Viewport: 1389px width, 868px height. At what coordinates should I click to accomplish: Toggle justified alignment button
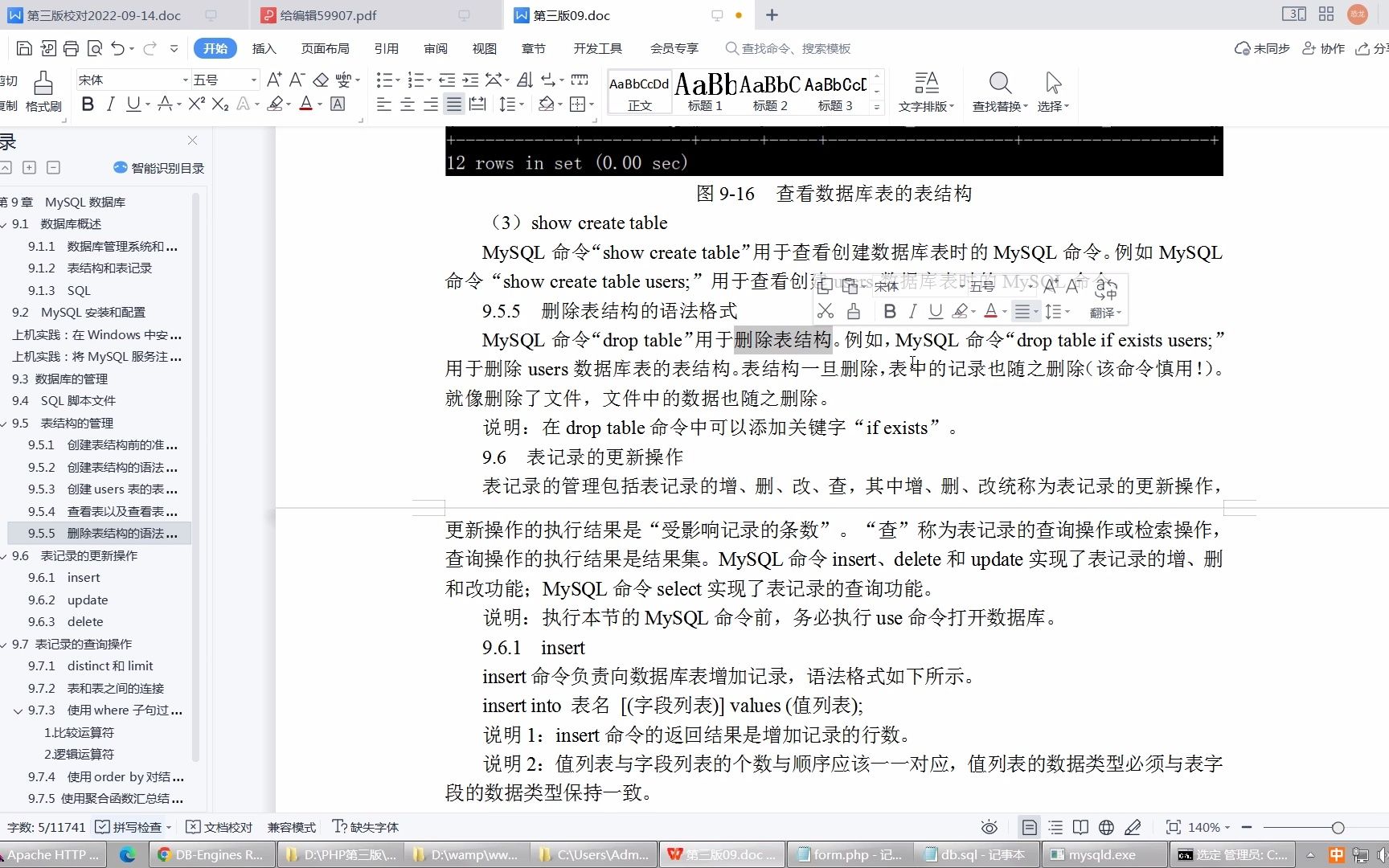pyautogui.click(x=454, y=104)
